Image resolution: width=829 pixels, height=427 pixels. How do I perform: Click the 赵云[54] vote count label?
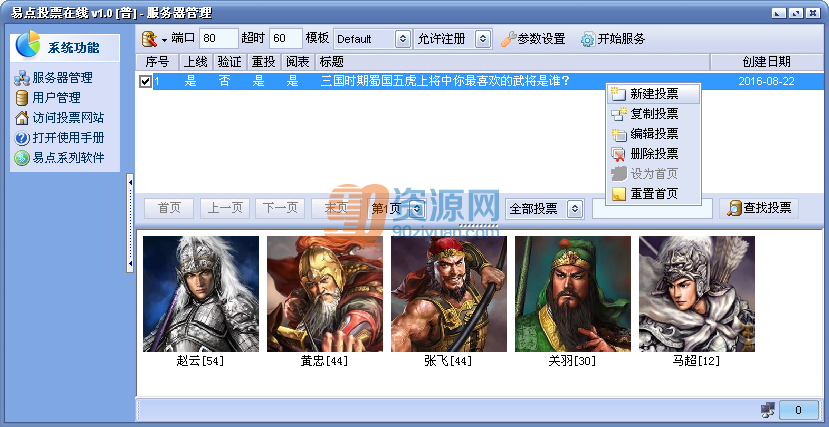tap(200, 361)
